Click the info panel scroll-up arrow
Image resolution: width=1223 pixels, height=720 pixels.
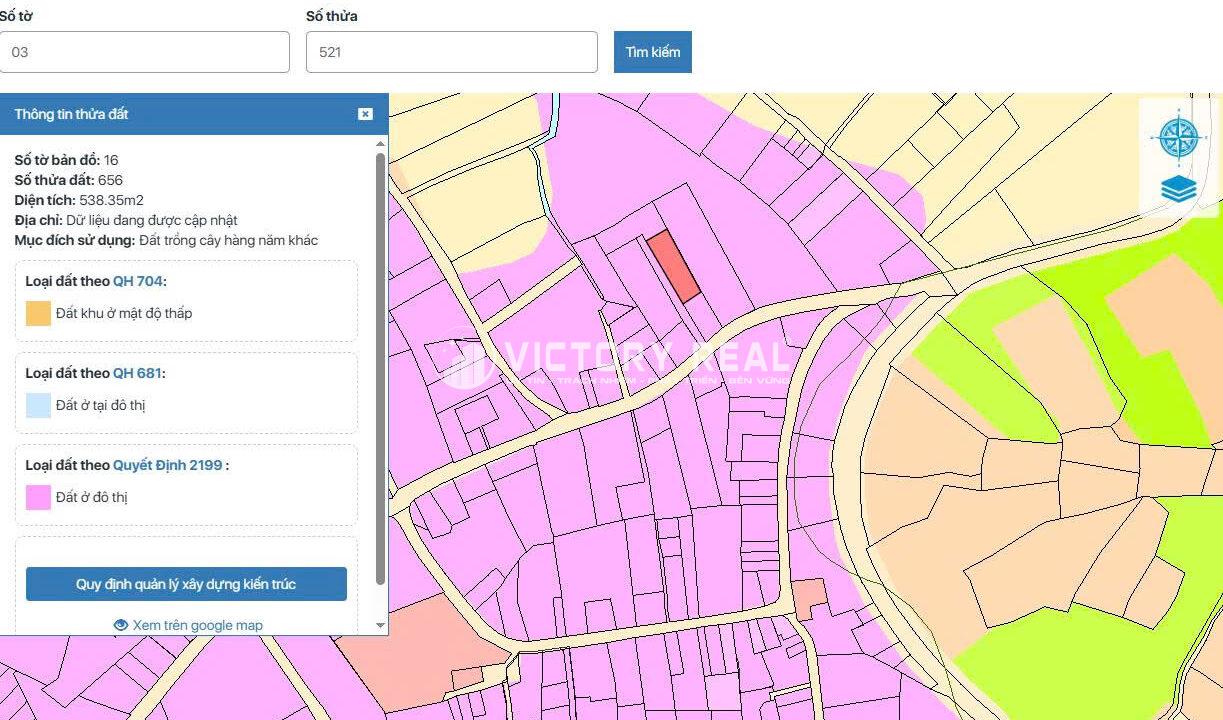click(380, 143)
